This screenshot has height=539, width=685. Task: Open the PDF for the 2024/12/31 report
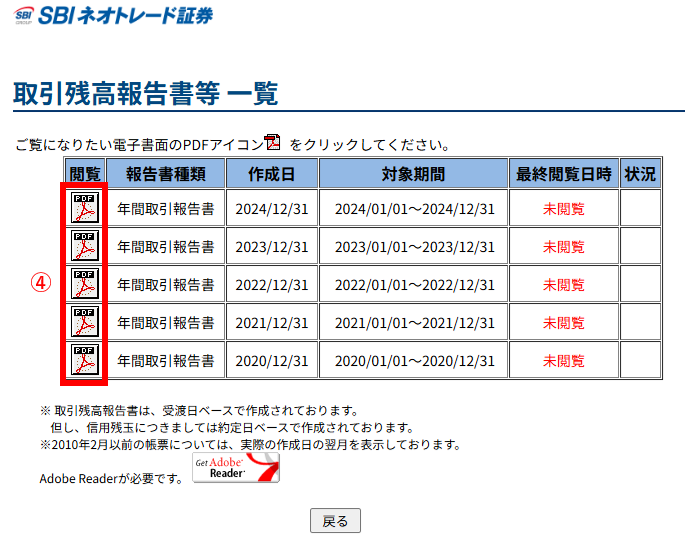[x=85, y=208]
